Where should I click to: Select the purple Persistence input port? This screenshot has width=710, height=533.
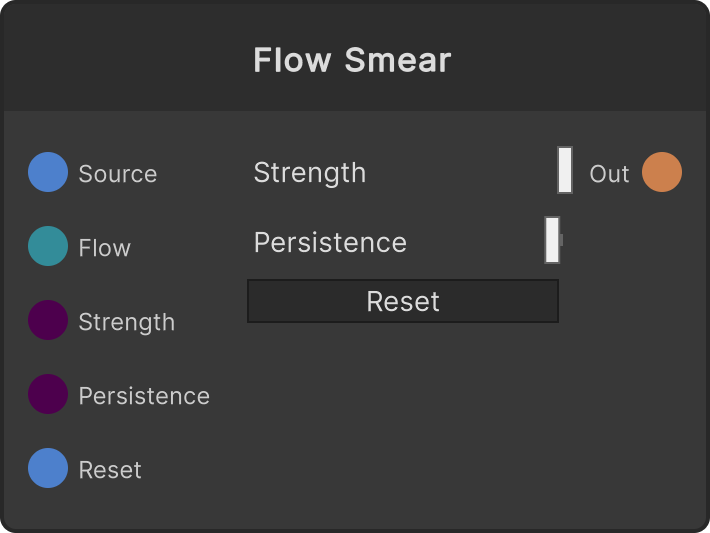[x=48, y=394]
